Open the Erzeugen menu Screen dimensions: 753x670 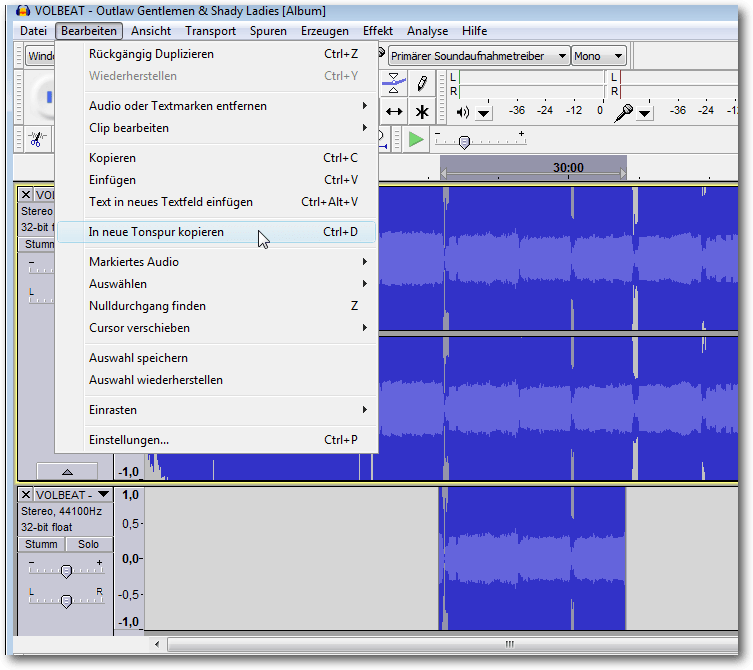(x=325, y=31)
